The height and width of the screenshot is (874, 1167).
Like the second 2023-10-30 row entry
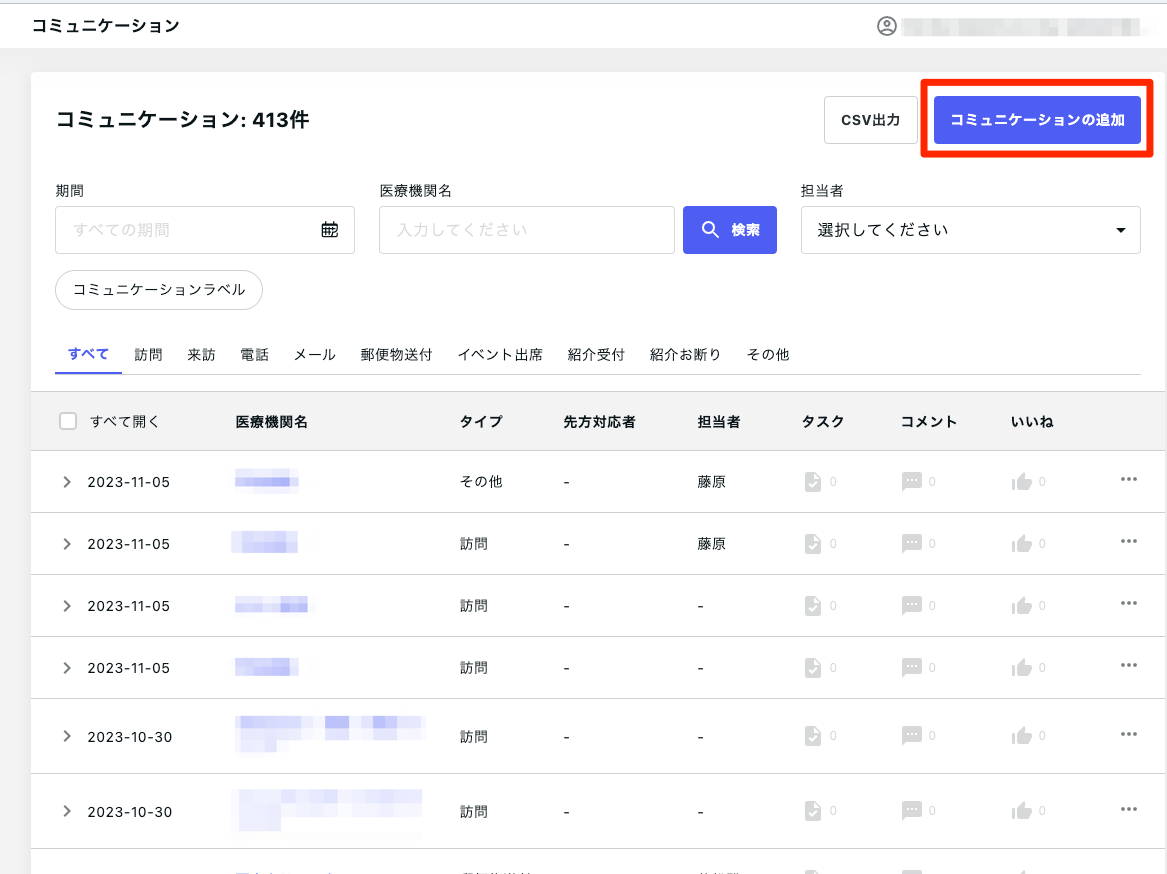[1022, 811]
